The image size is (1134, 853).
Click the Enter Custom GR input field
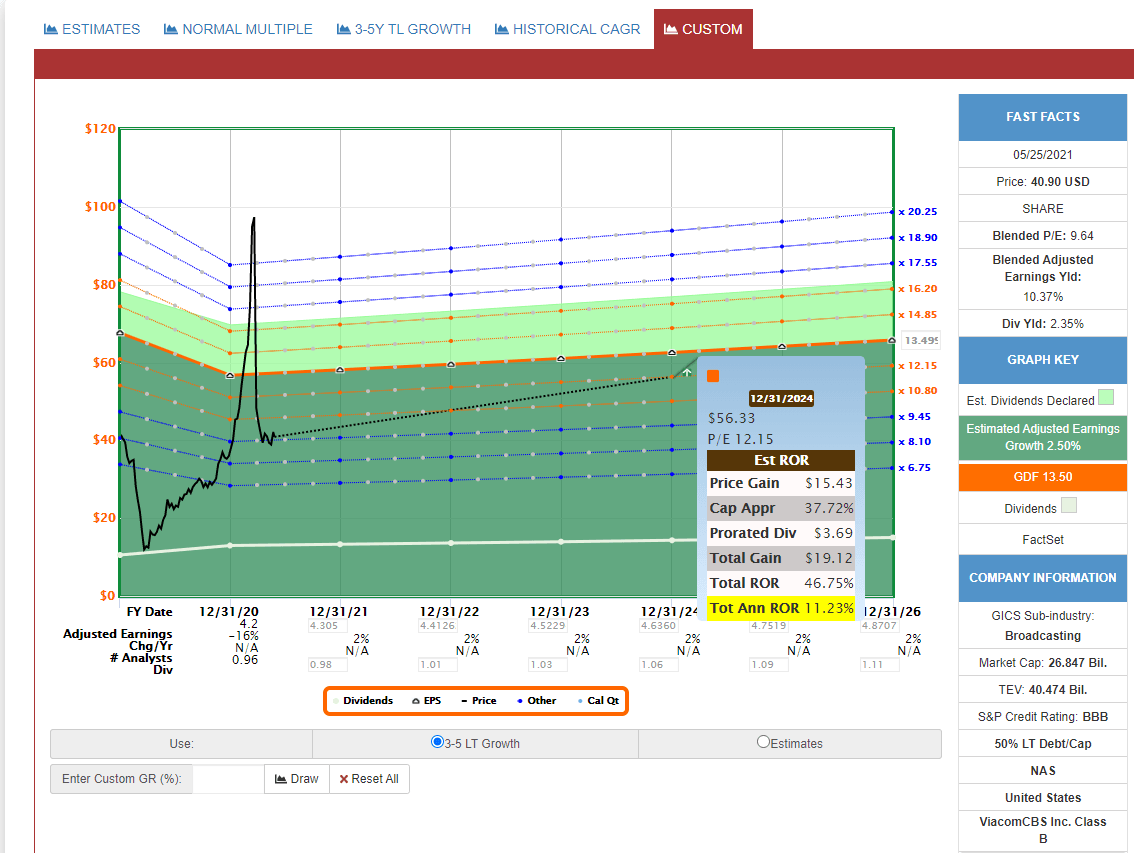tap(228, 778)
